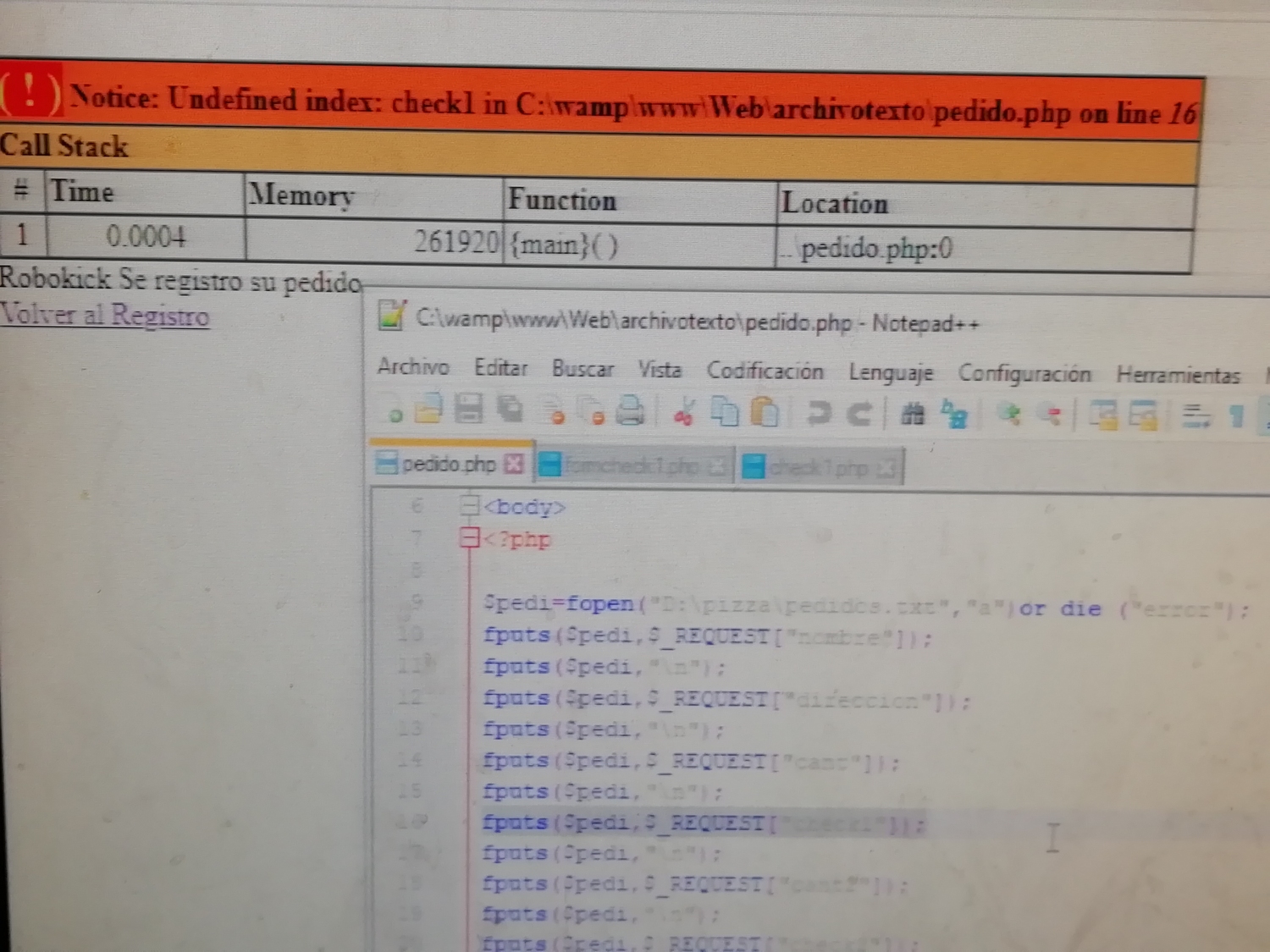The height and width of the screenshot is (952, 1270).
Task: Click the Paste clipboard icon
Action: tap(765, 412)
